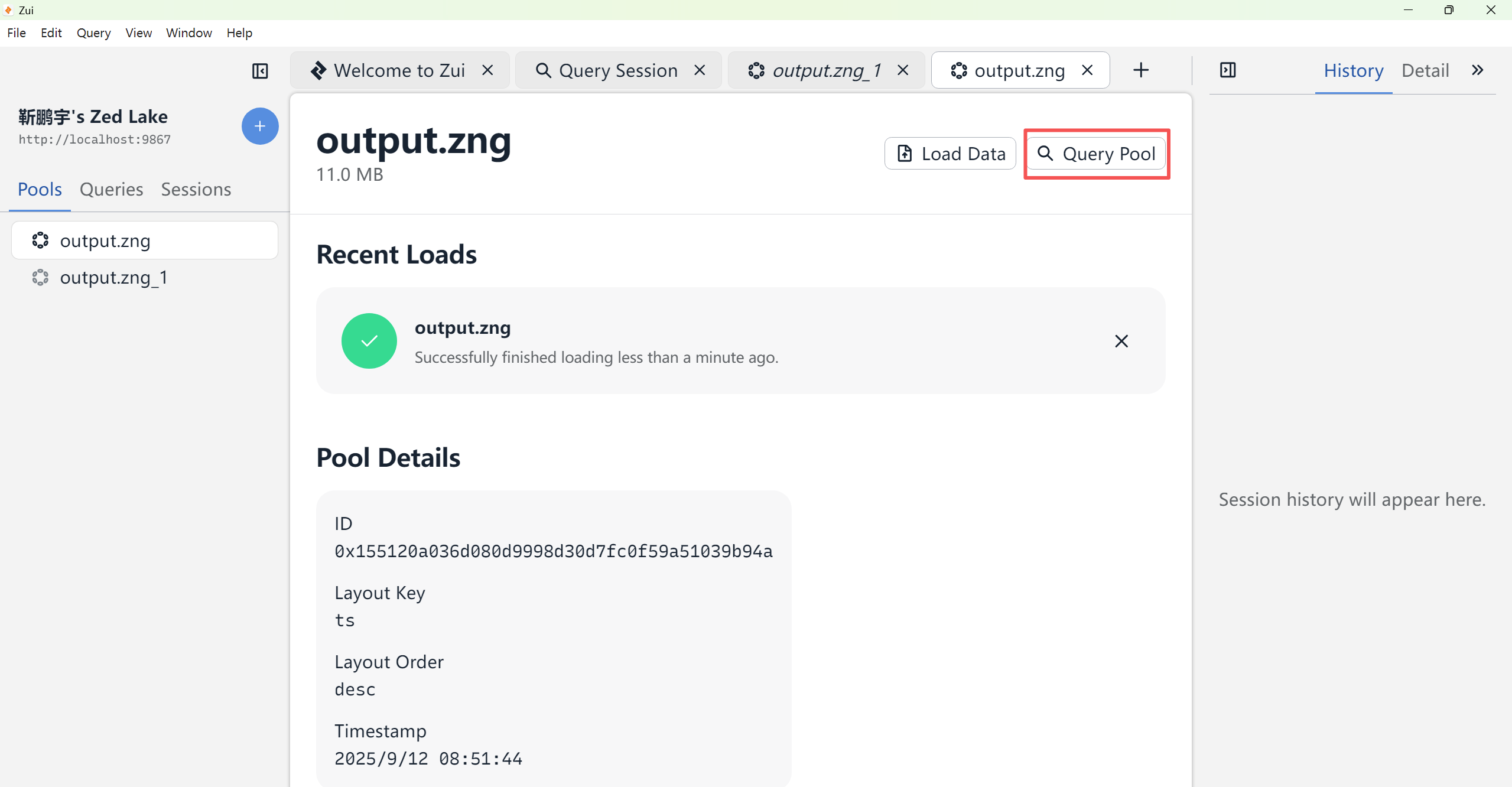Click the Layout Key value ts
1512x787 pixels.
click(344, 620)
